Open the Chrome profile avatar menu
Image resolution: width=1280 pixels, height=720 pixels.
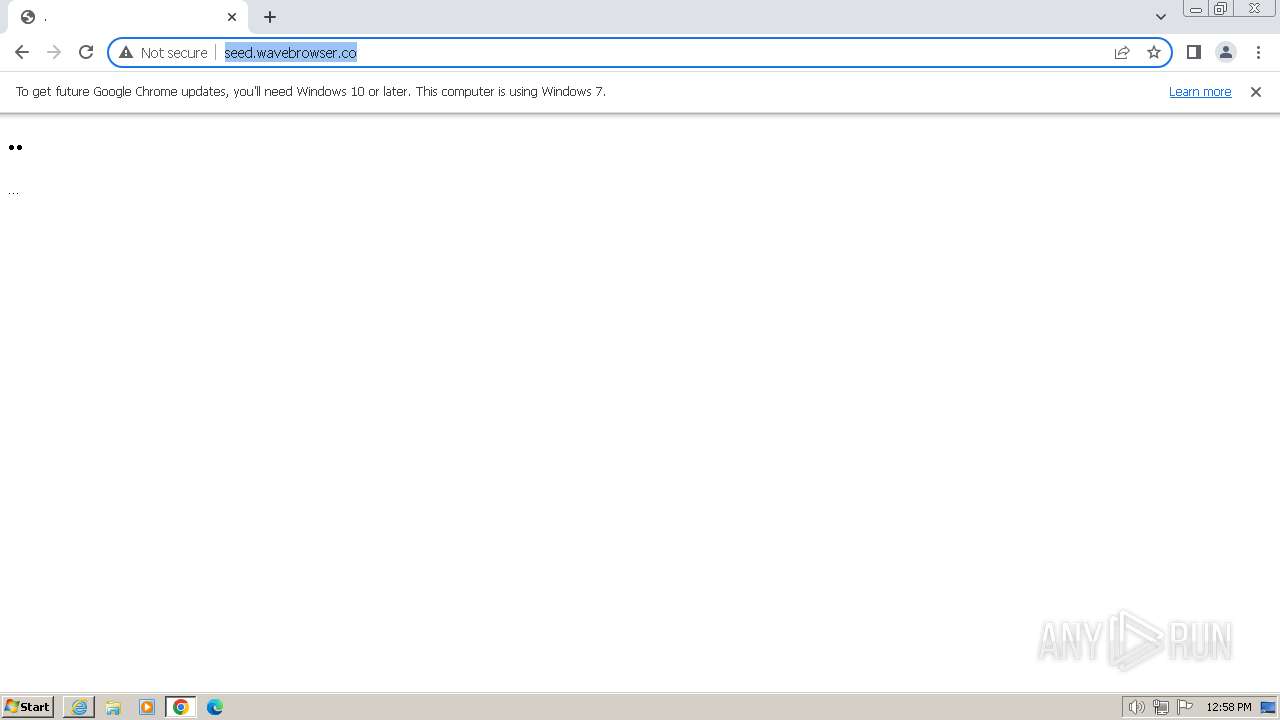pyautogui.click(x=1225, y=52)
